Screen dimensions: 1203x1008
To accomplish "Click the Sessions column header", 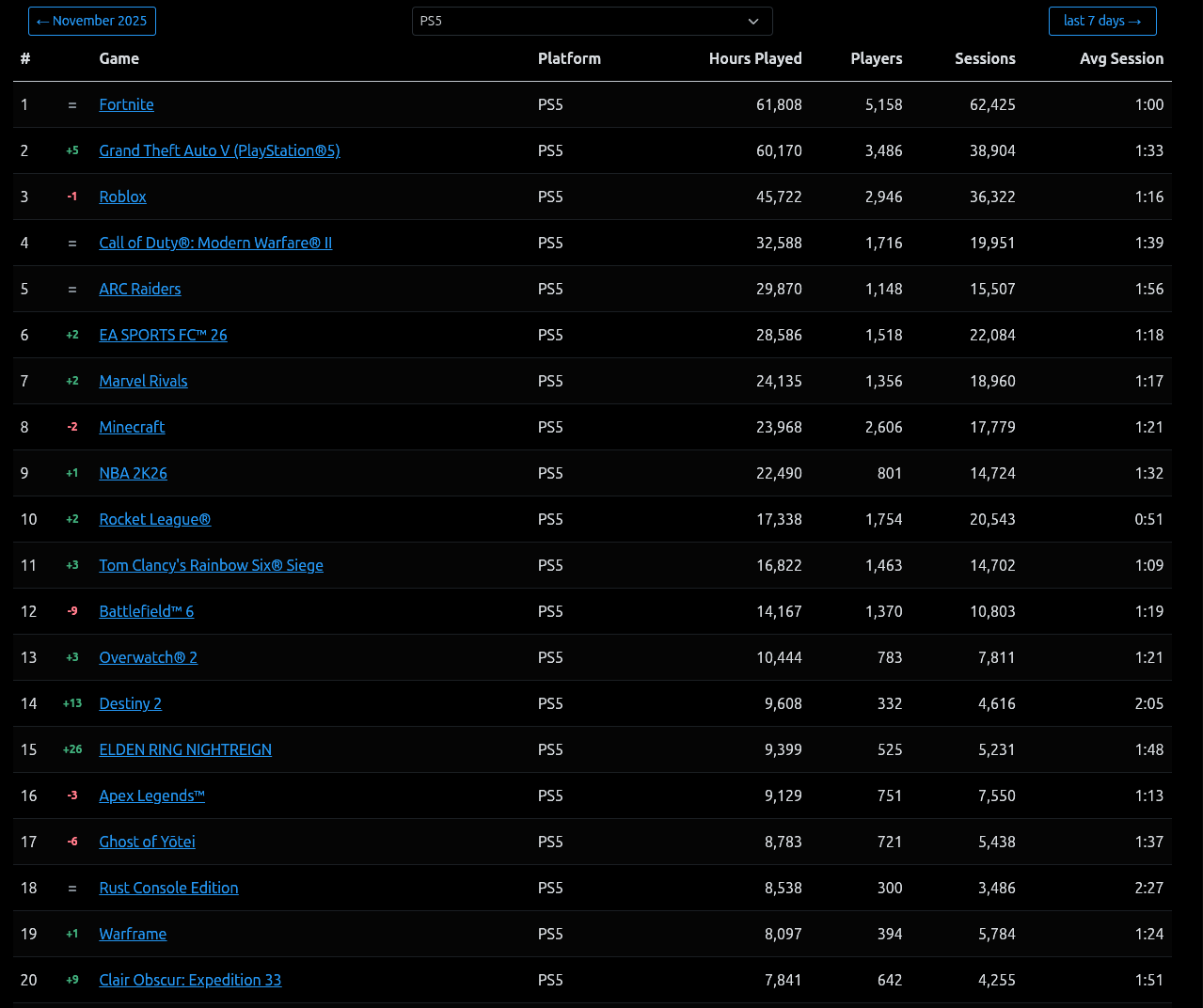I will tap(985, 58).
